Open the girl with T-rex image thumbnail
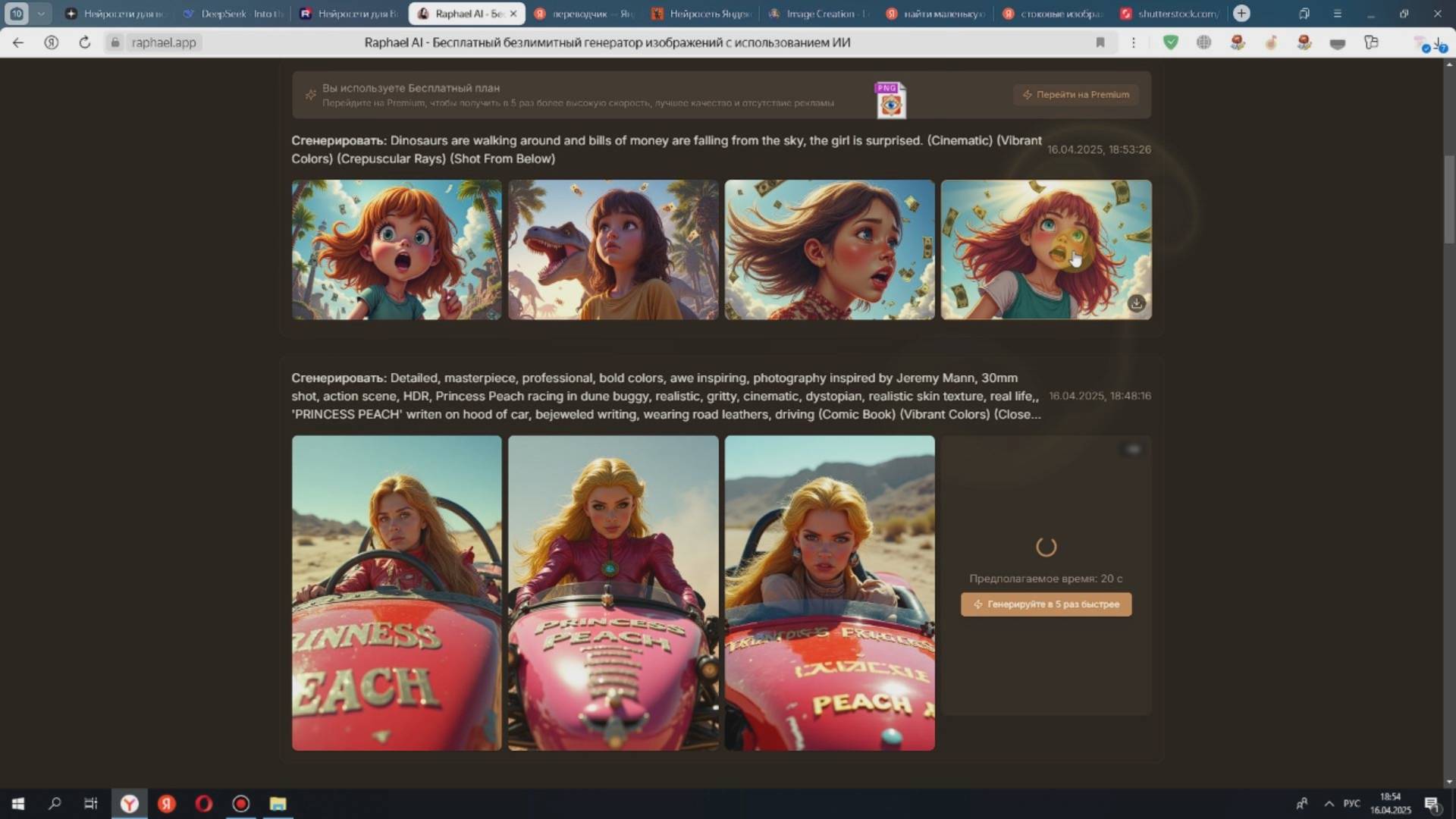The image size is (1456, 819). [613, 249]
